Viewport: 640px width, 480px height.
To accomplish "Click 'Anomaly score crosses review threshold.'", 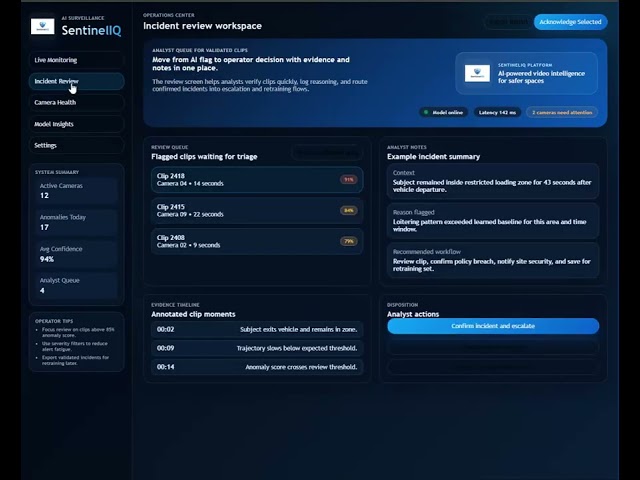I will 301,367.
